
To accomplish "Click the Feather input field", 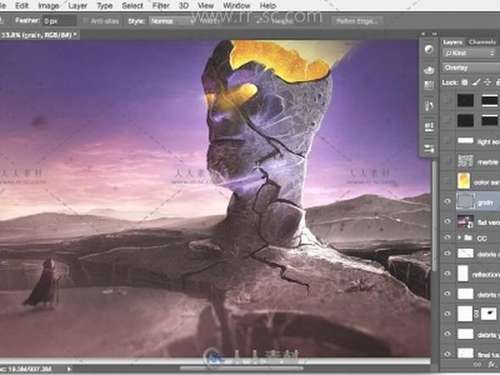I will [x=59, y=21].
